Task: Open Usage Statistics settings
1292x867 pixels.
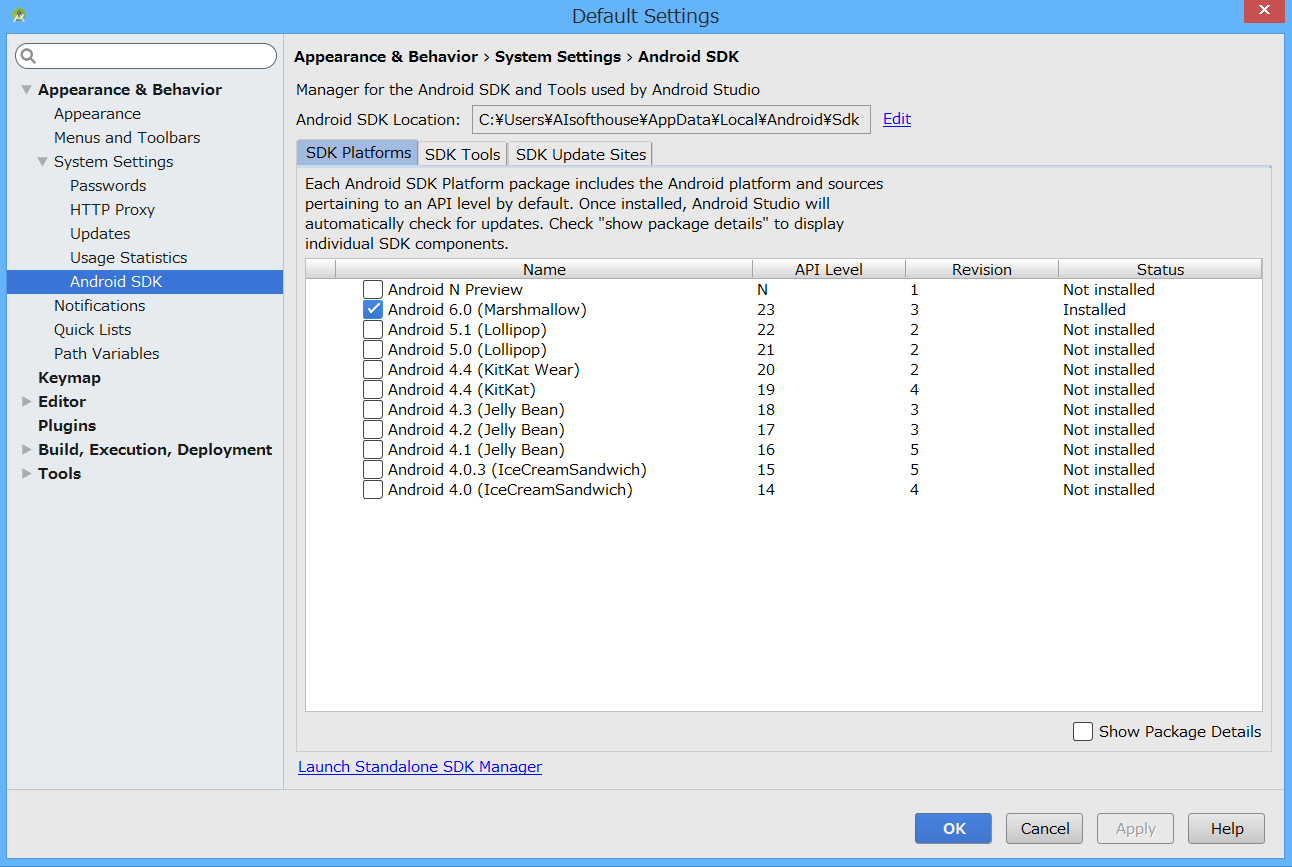Action: click(128, 258)
